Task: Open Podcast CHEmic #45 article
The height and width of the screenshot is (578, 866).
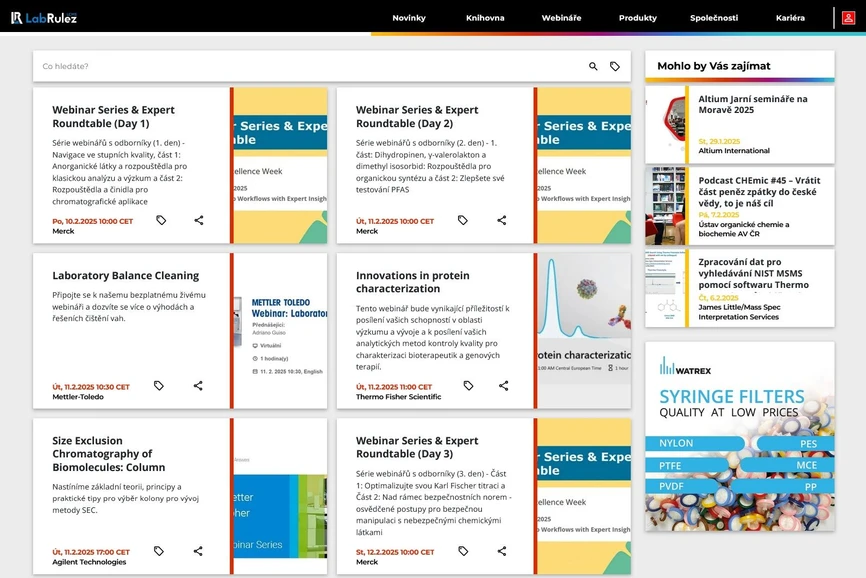Action: coord(759,192)
